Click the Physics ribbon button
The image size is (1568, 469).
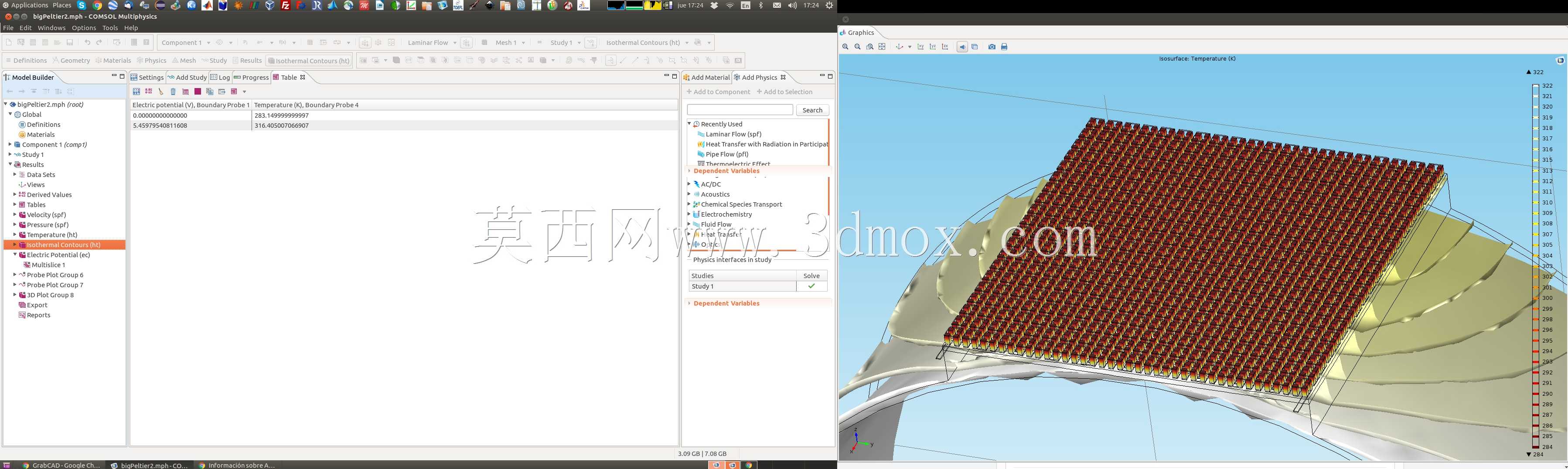pos(152,60)
